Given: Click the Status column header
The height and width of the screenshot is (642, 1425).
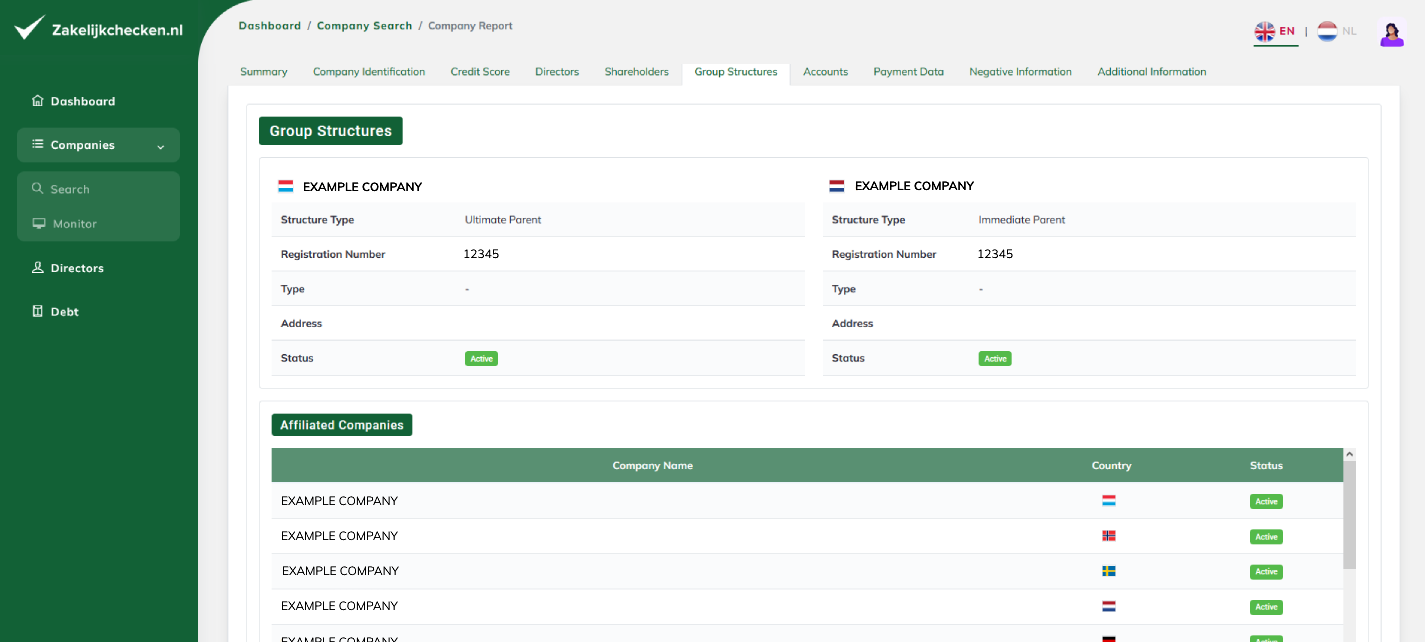Looking at the screenshot, I should click(x=1266, y=466).
